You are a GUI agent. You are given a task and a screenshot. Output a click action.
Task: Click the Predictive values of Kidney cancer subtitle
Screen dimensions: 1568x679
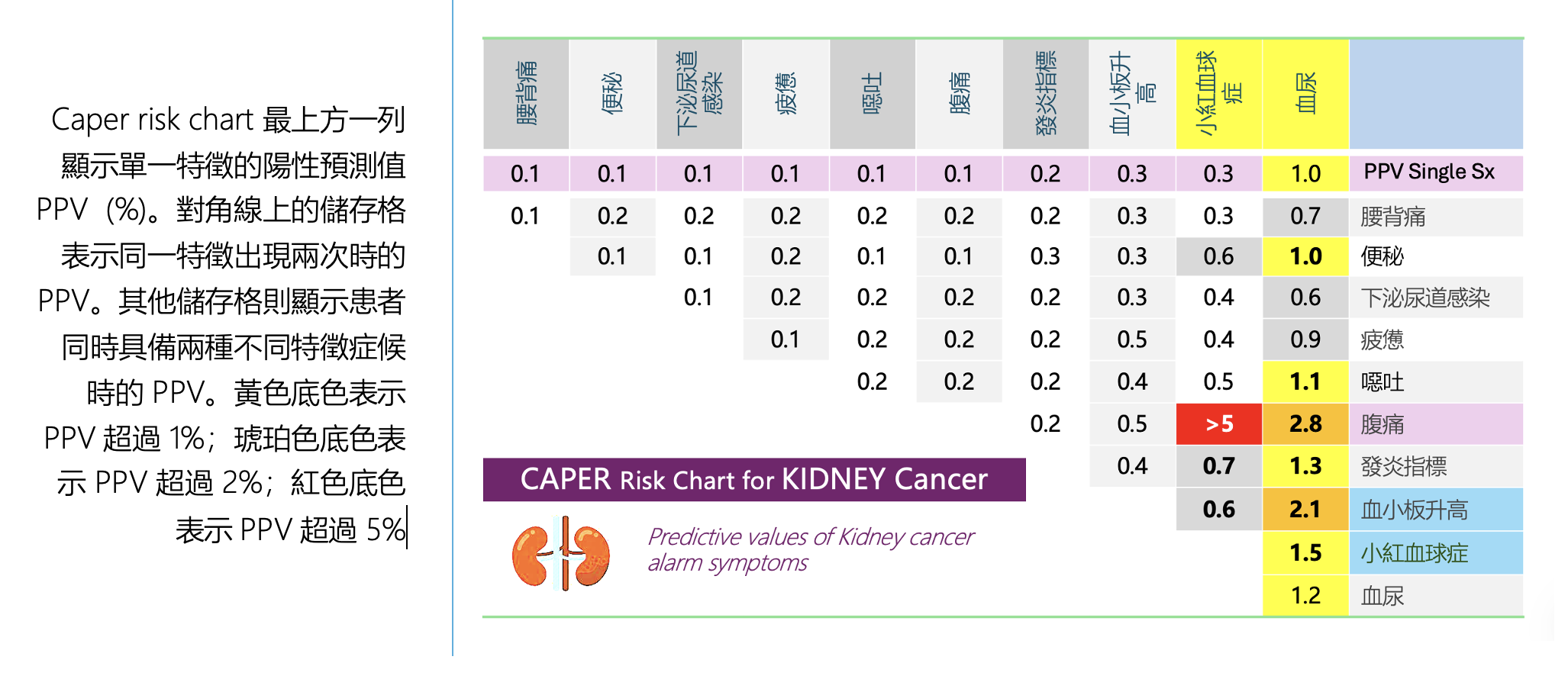coord(810,549)
